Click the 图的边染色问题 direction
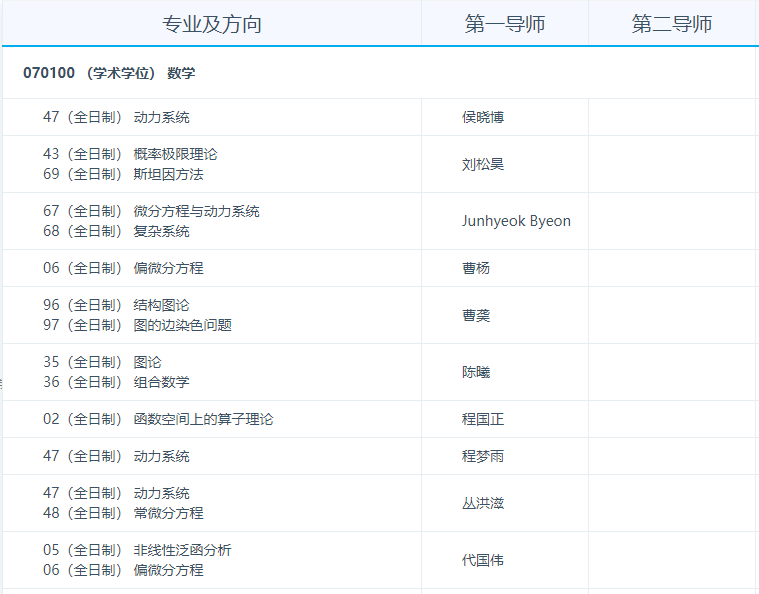 (x=182, y=325)
